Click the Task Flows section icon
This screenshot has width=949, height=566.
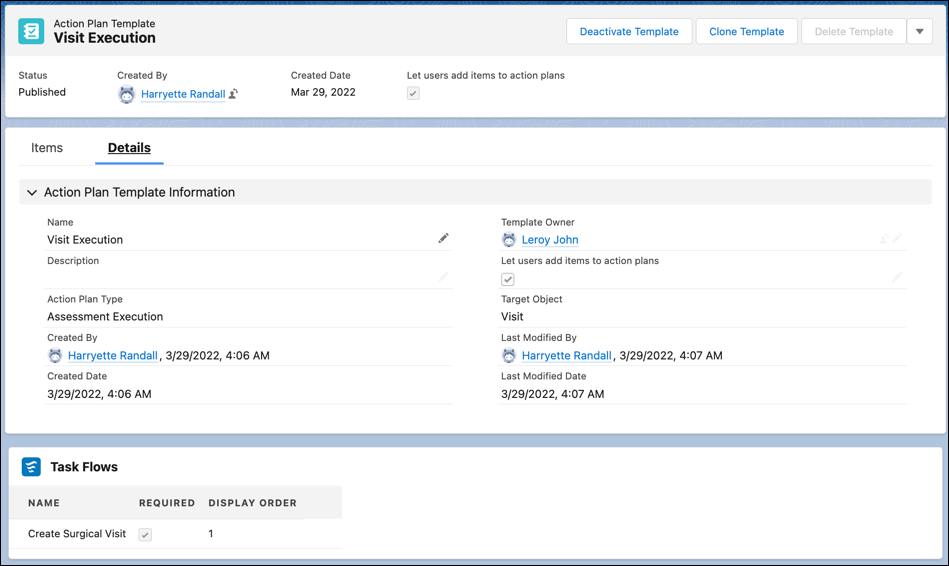[31, 467]
